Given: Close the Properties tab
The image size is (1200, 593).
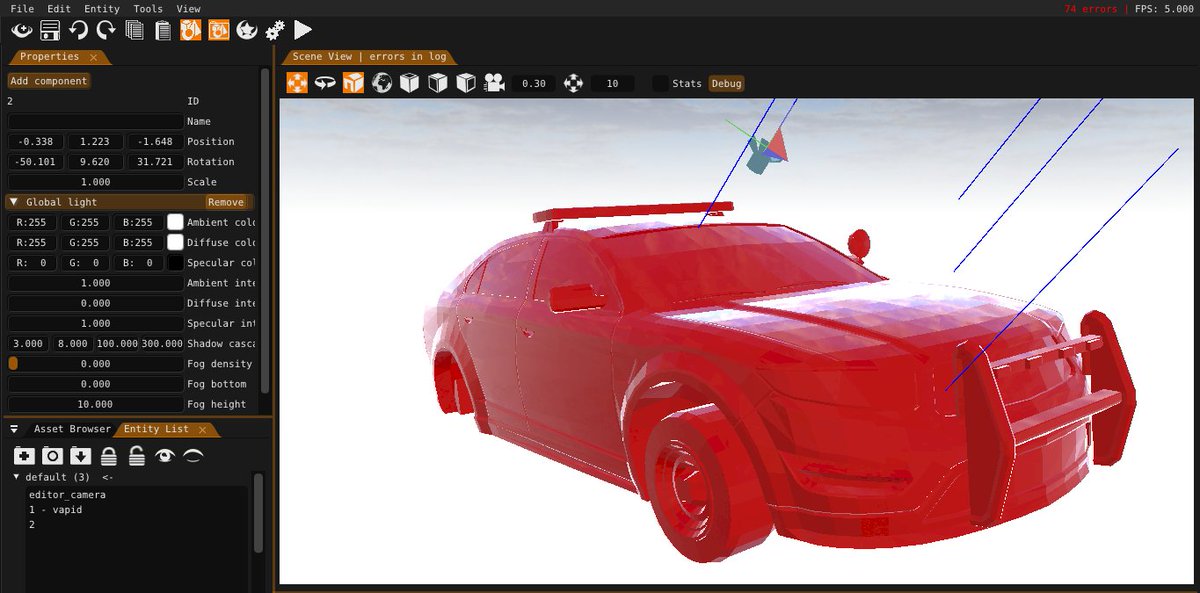Looking at the screenshot, I should (x=93, y=57).
